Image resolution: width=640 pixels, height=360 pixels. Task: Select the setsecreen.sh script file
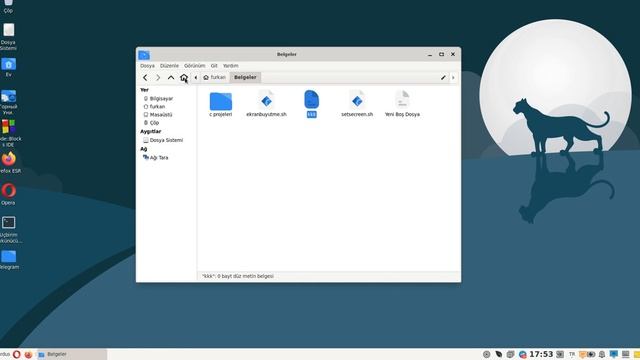click(x=357, y=104)
